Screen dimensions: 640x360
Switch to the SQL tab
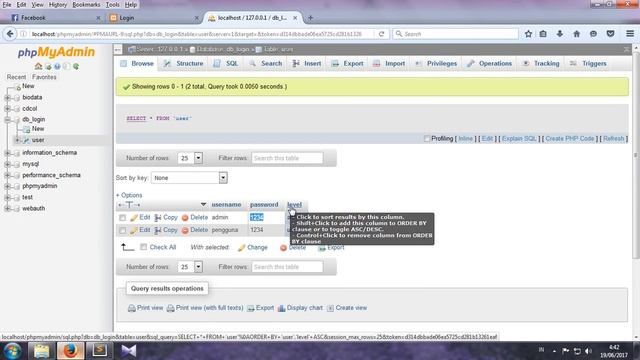click(226, 64)
